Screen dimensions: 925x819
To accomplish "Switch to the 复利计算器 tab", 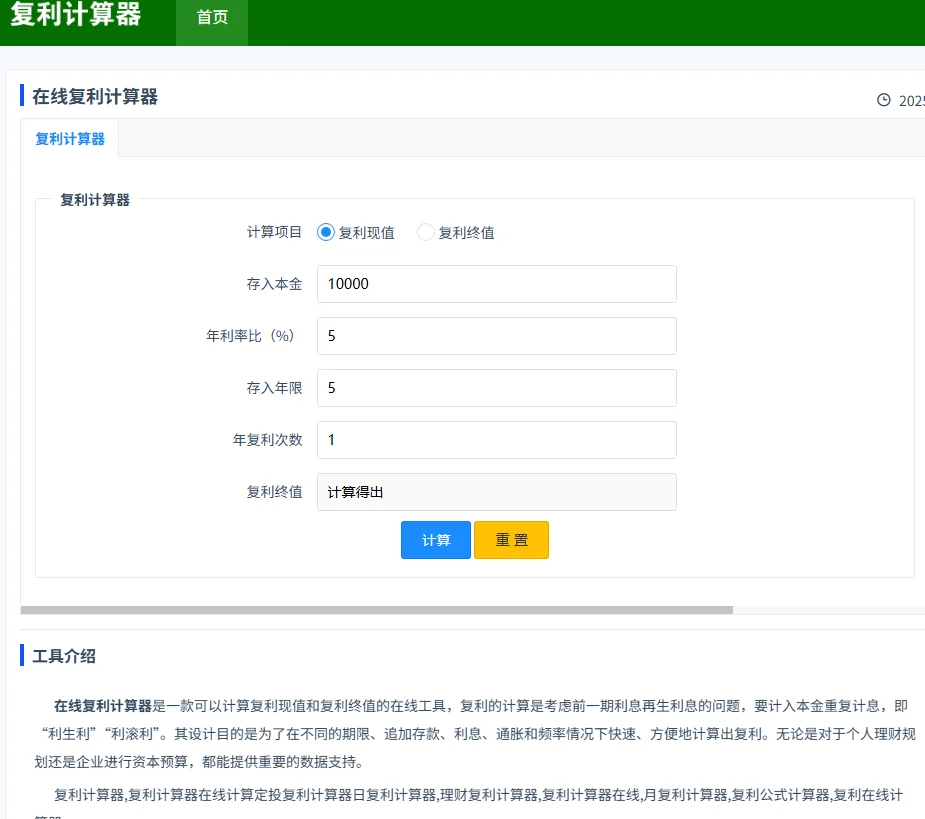I will coord(70,139).
